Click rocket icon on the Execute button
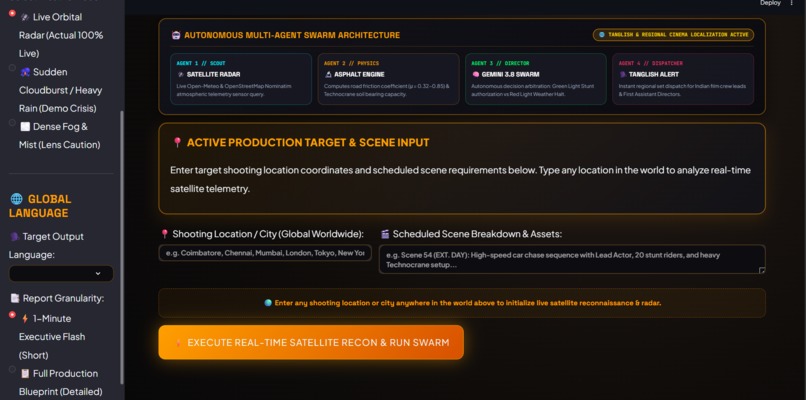 pyautogui.click(x=179, y=342)
